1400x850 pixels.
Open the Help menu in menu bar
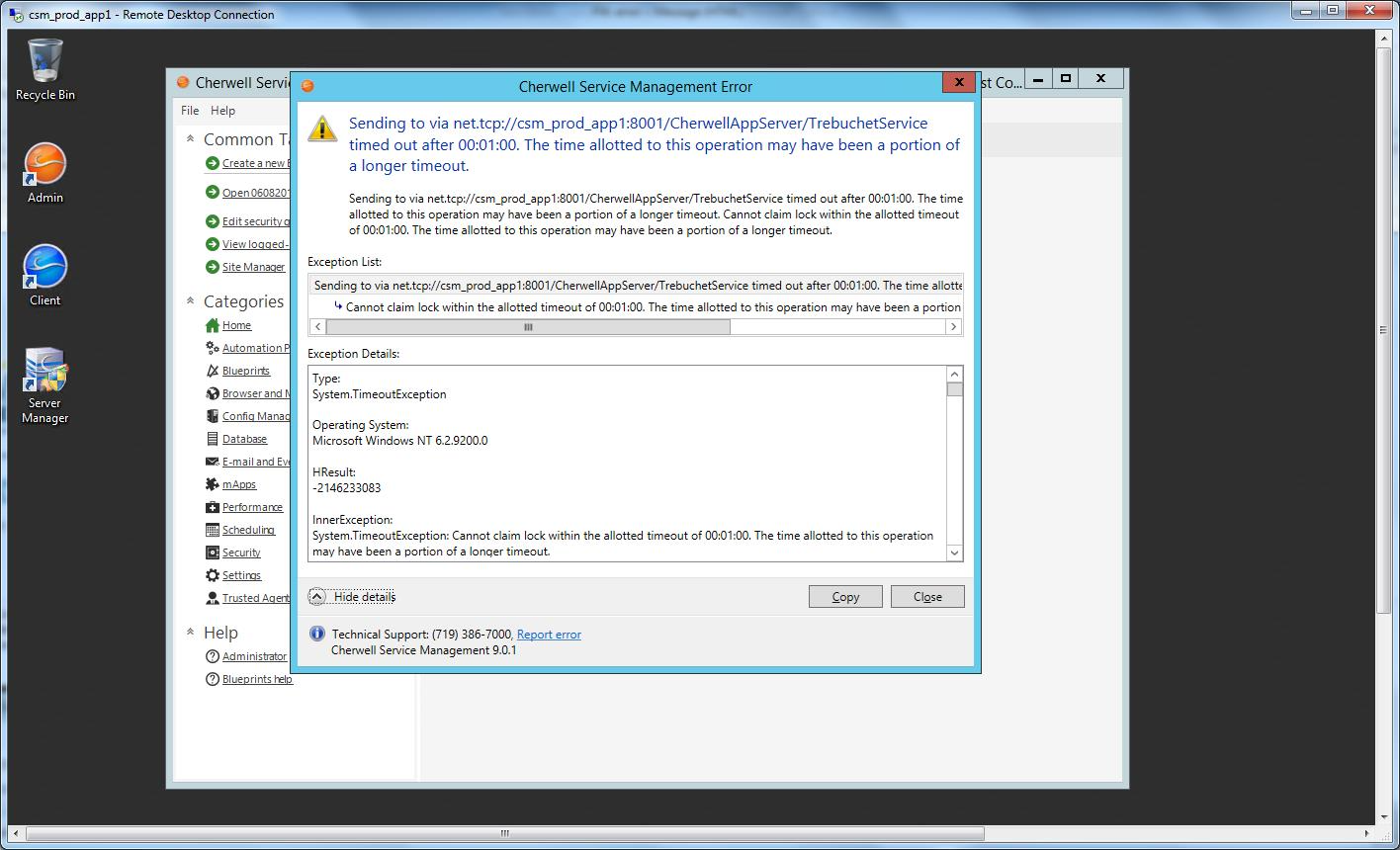pyautogui.click(x=223, y=111)
